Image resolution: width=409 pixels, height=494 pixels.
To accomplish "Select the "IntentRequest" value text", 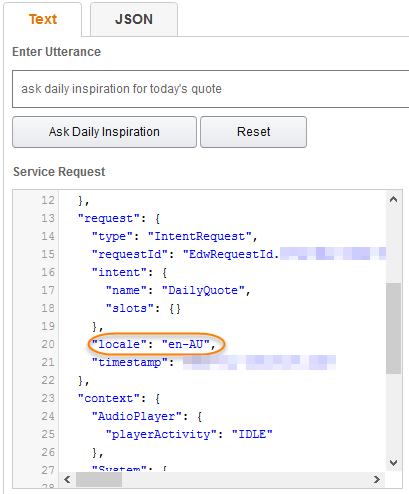I will 199,237.
